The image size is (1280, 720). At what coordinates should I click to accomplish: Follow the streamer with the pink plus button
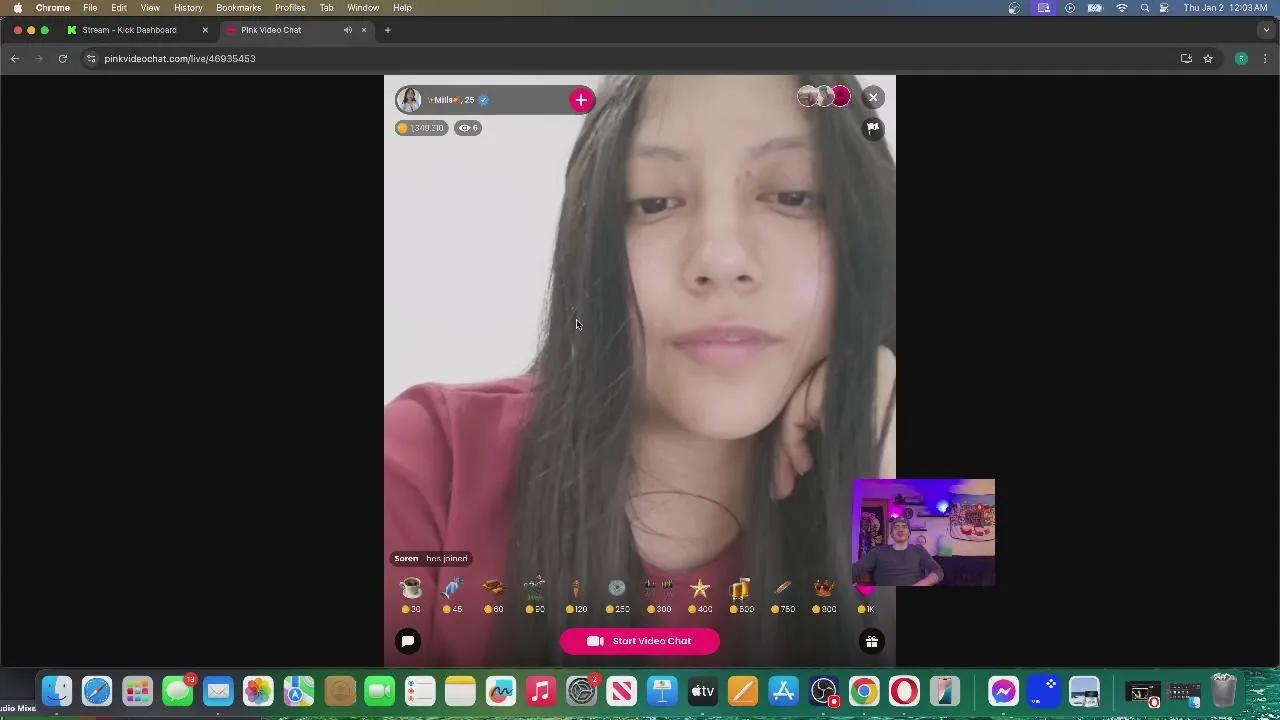(581, 100)
